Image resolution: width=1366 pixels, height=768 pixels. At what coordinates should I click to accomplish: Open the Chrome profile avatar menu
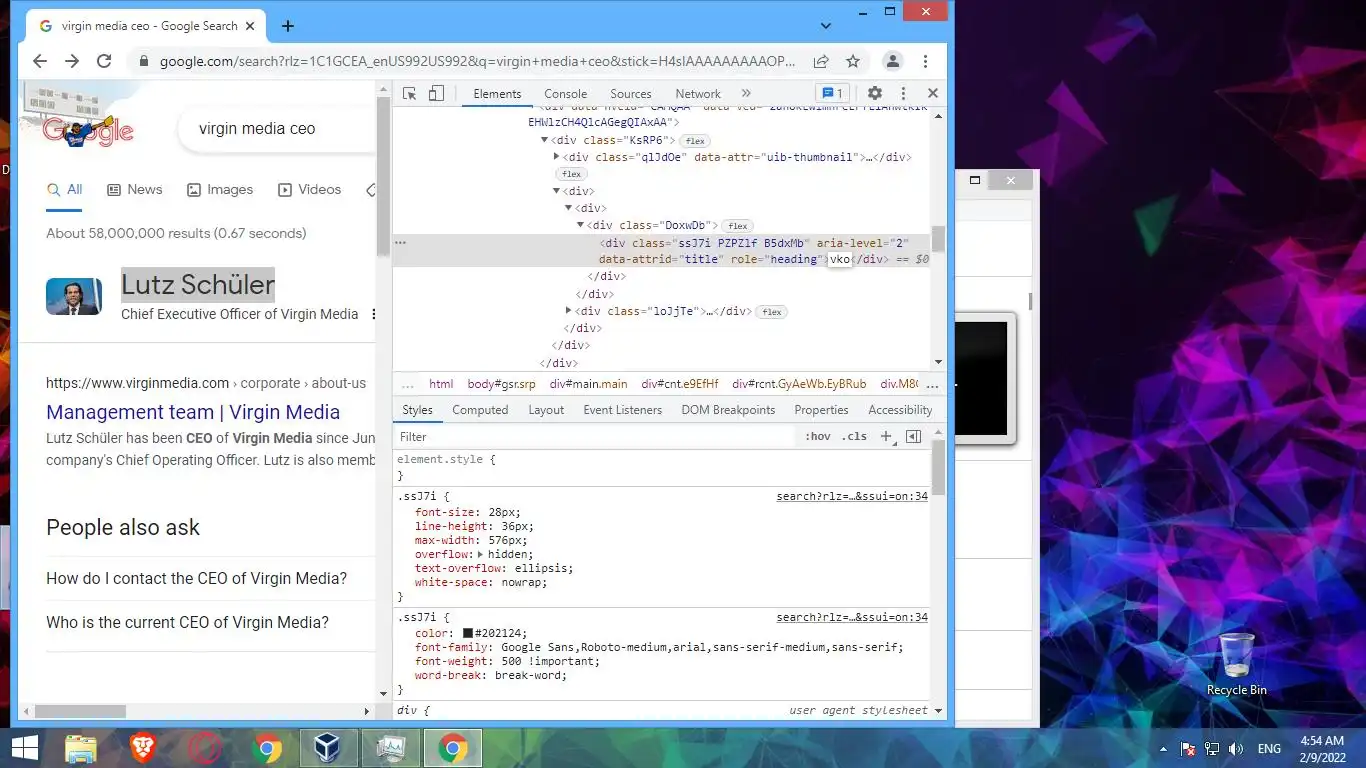[x=893, y=61]
